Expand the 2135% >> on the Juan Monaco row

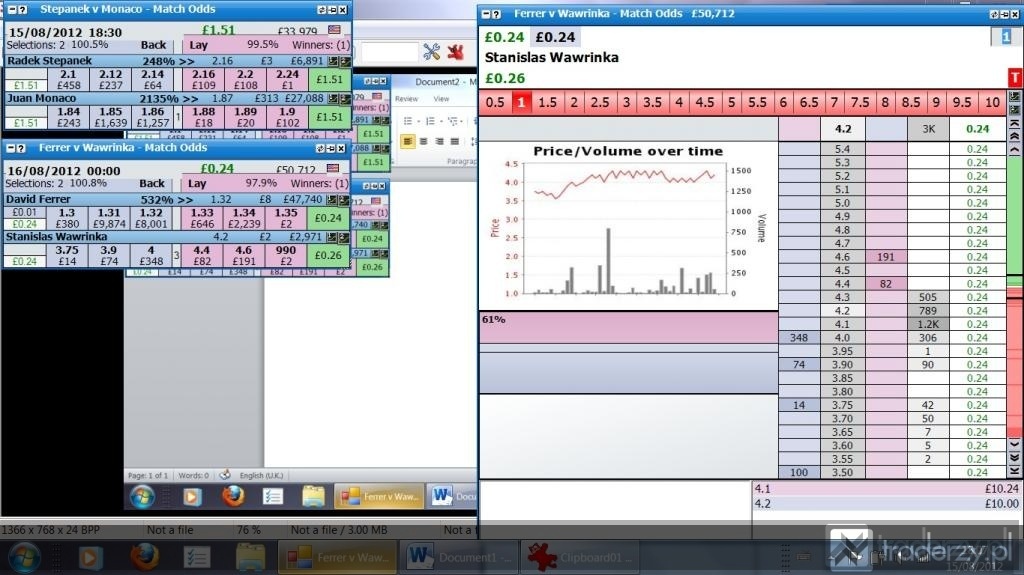click(x=168, y=99)
